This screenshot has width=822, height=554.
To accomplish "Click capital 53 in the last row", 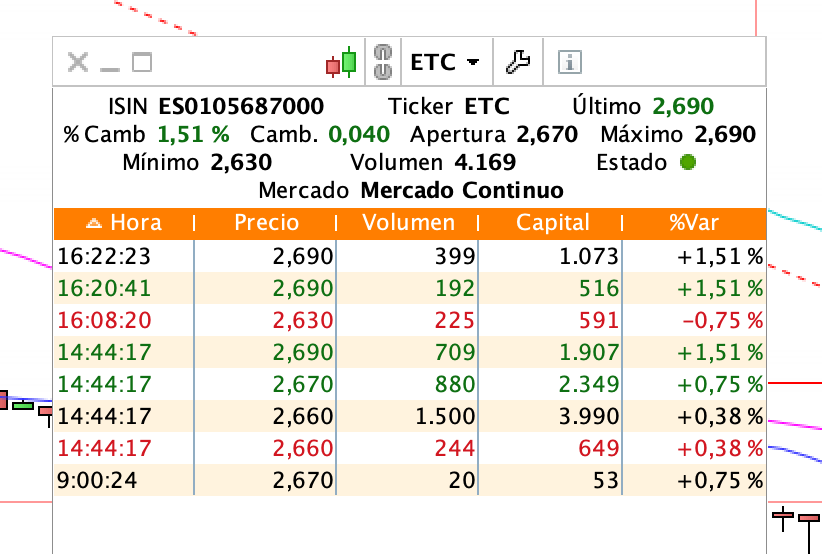I will pyautogui.click(x=606, y=480).
